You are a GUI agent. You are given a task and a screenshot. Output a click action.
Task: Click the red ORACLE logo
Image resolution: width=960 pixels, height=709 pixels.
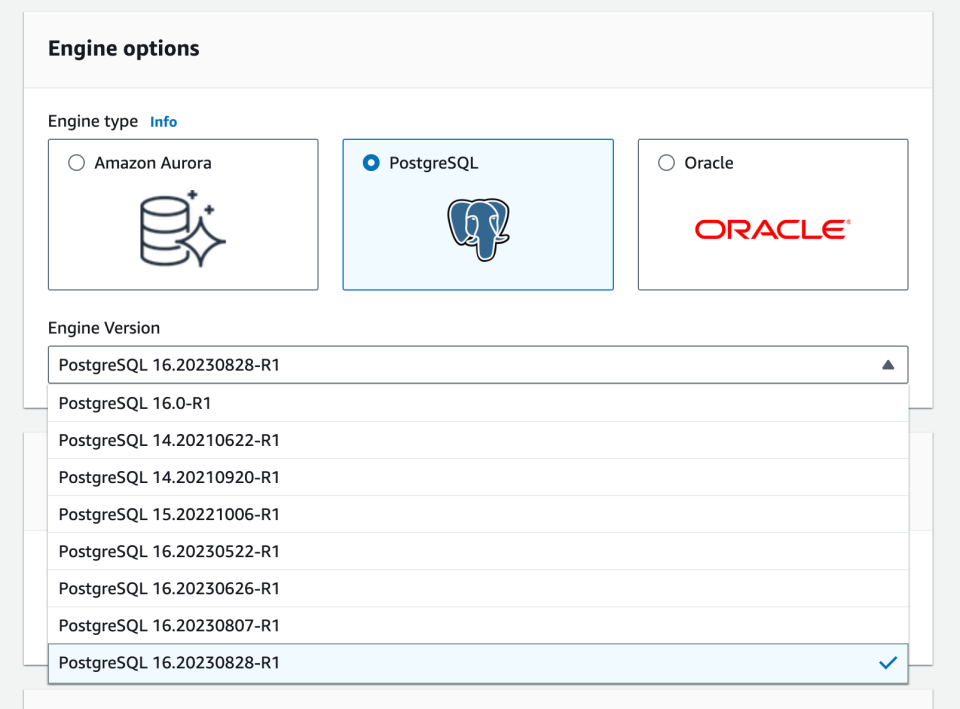click(x=772, y=227)
